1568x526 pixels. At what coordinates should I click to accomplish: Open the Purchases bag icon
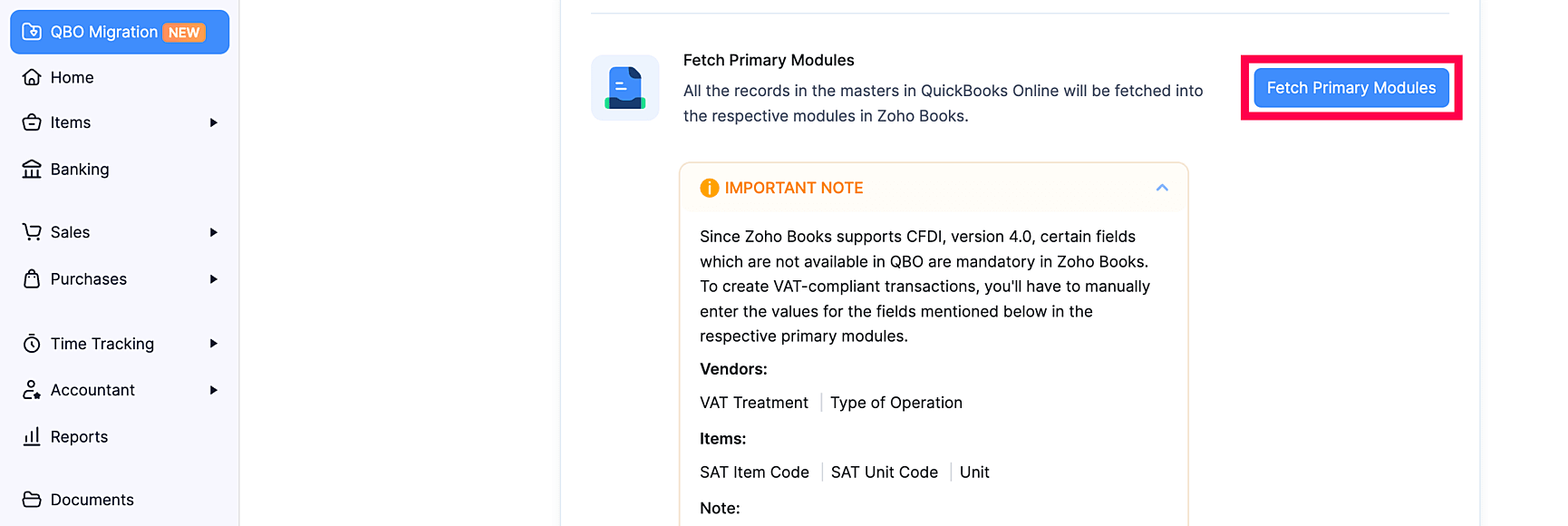(x=32, y=278)
